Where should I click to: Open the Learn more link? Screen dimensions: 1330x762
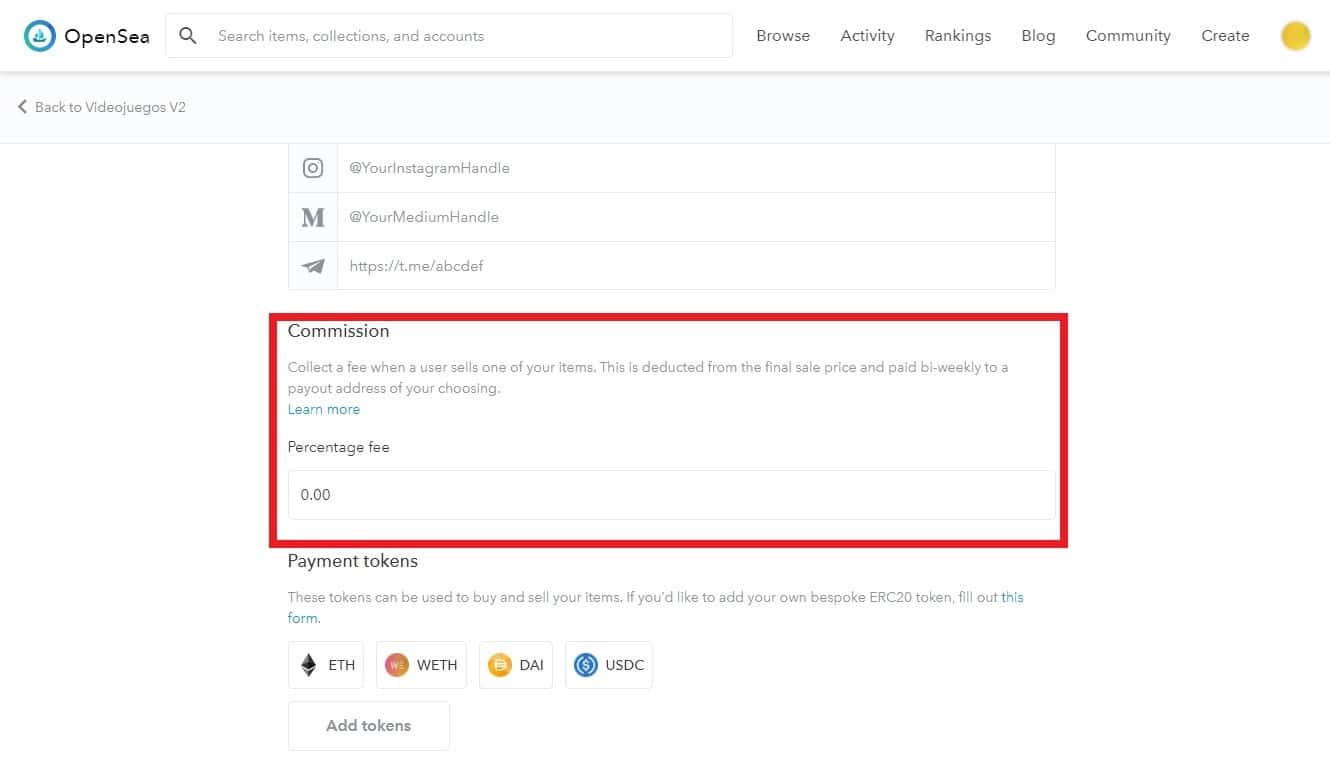(x=324, y=409)
